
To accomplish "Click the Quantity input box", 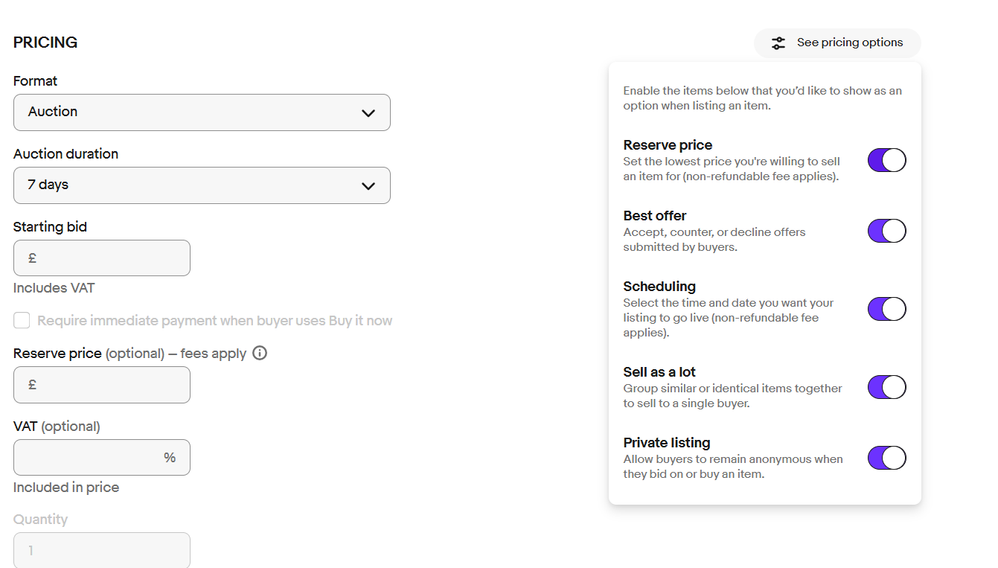I will (102, 550).
